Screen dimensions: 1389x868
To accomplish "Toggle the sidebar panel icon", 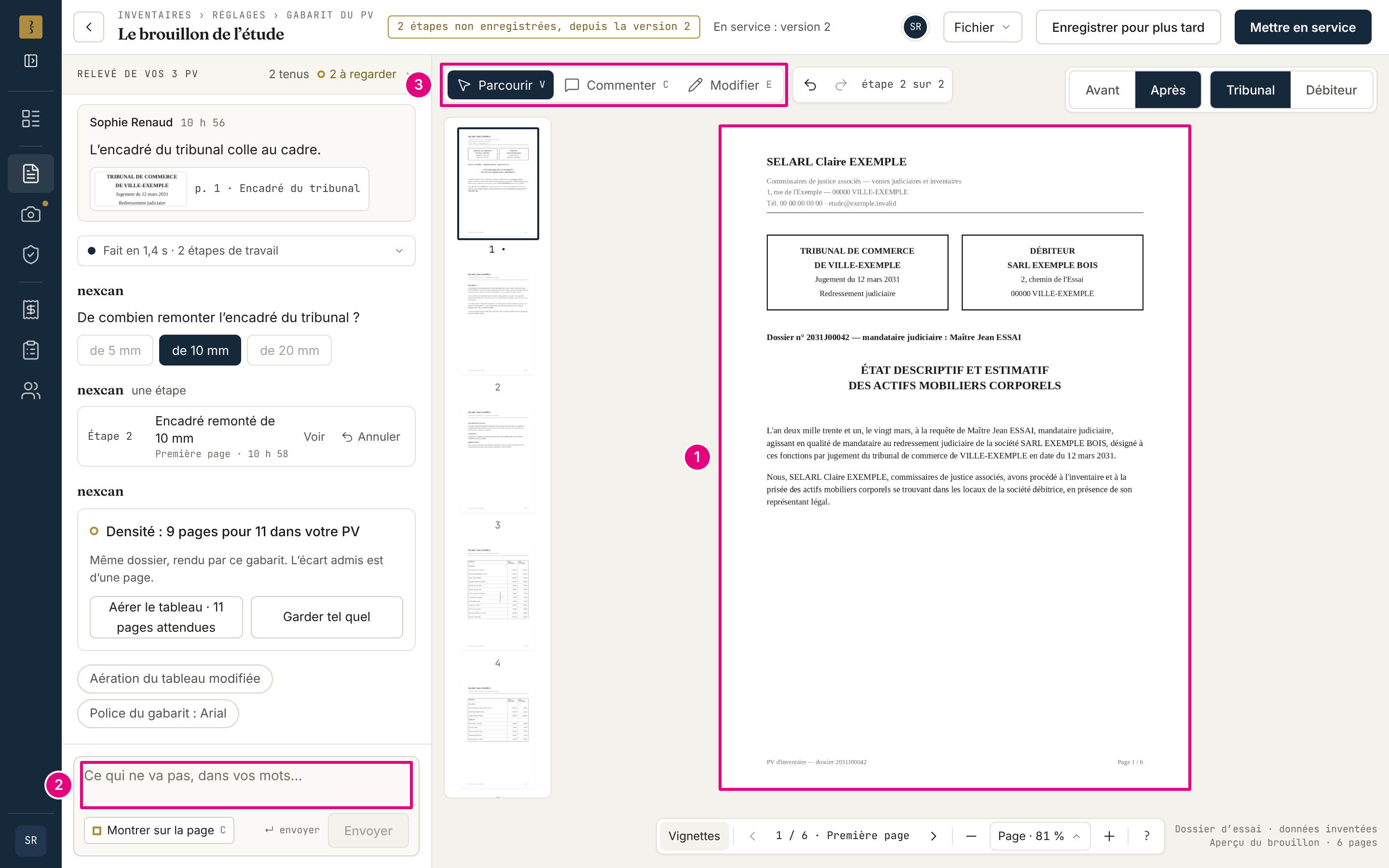I will tap(31, 61).
